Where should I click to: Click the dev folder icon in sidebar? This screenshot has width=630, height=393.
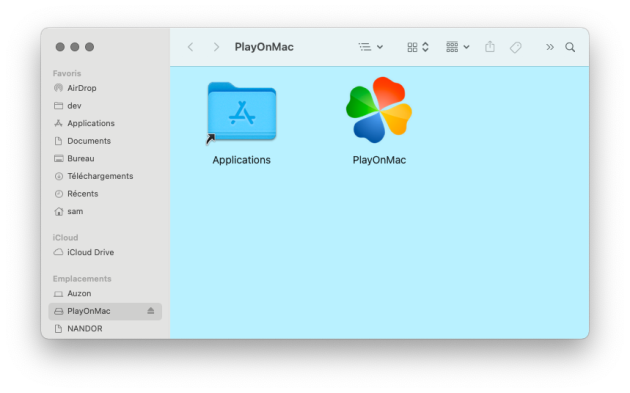click(59, 106)
